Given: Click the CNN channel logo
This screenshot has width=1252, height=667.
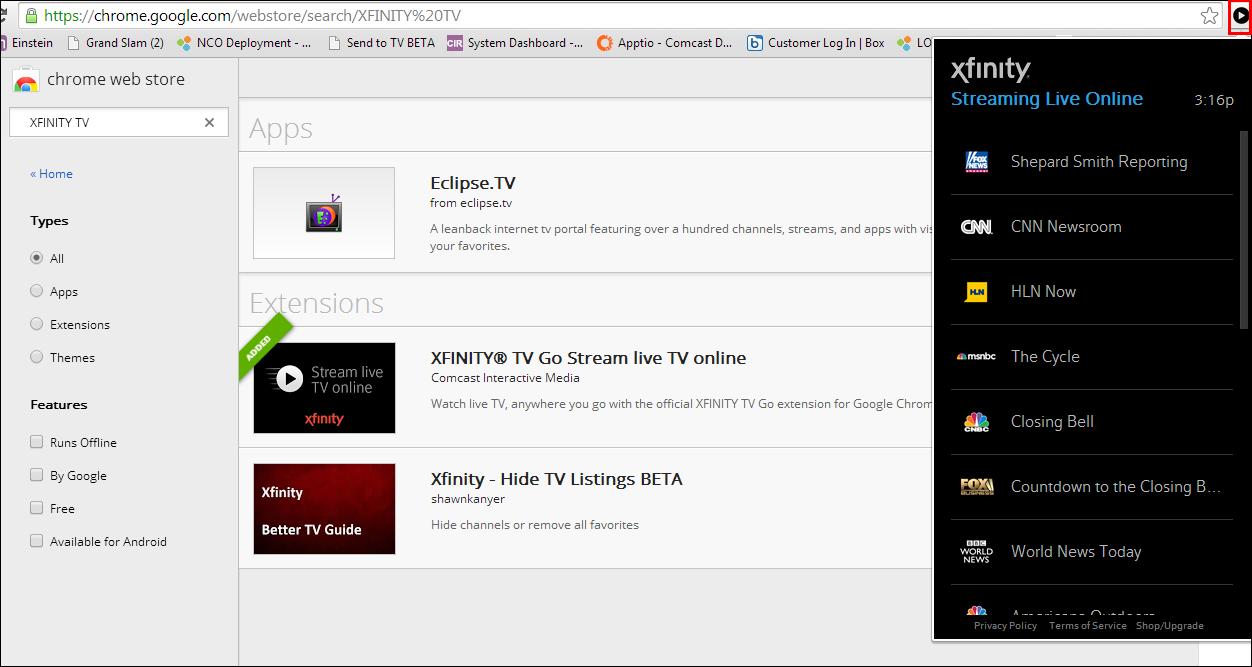Looking at the screenshot, I should pos(976,227).
